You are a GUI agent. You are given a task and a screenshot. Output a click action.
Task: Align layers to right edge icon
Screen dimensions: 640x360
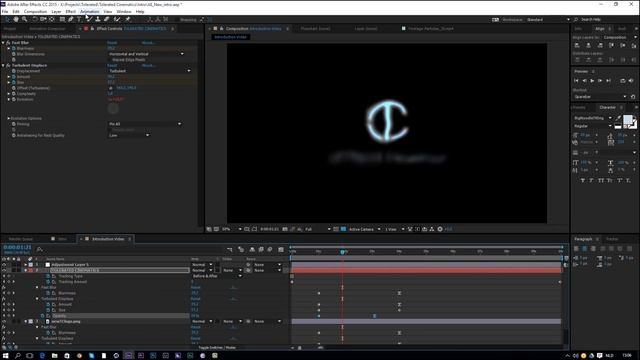point(600,46)
